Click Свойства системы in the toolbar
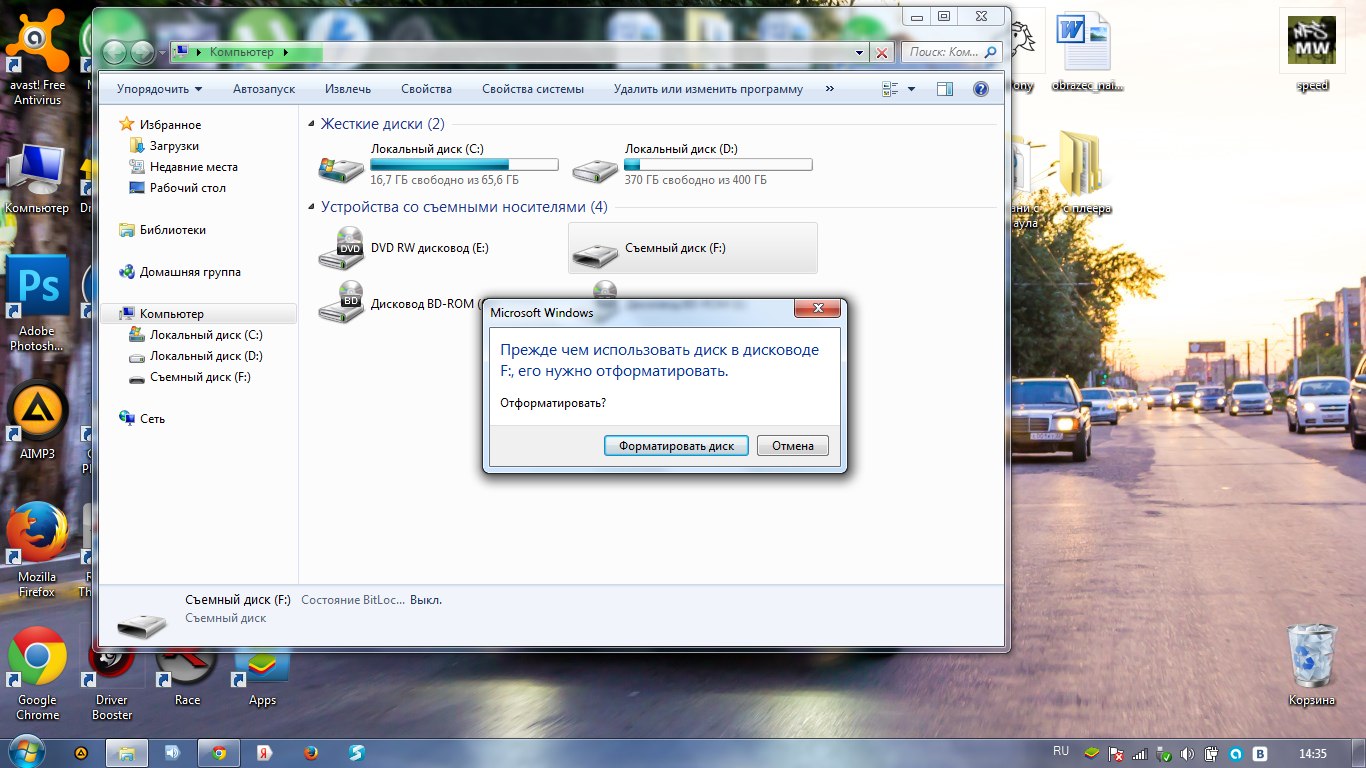The image size is (1366, 768). tap(532, 89)
